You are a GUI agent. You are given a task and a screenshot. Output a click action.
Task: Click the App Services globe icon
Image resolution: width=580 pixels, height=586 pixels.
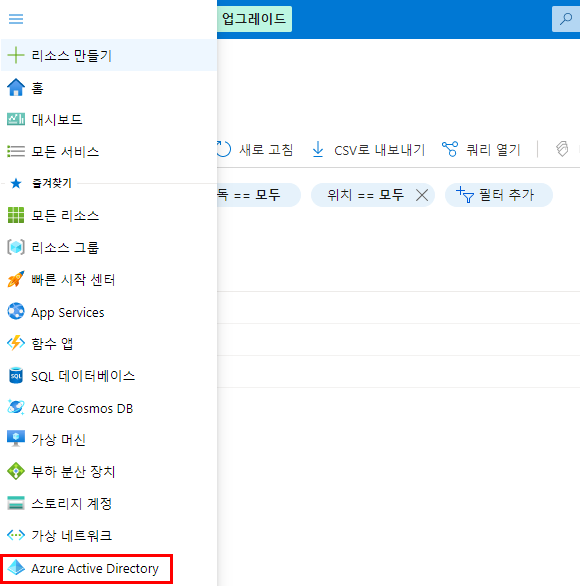pos(16,311)
